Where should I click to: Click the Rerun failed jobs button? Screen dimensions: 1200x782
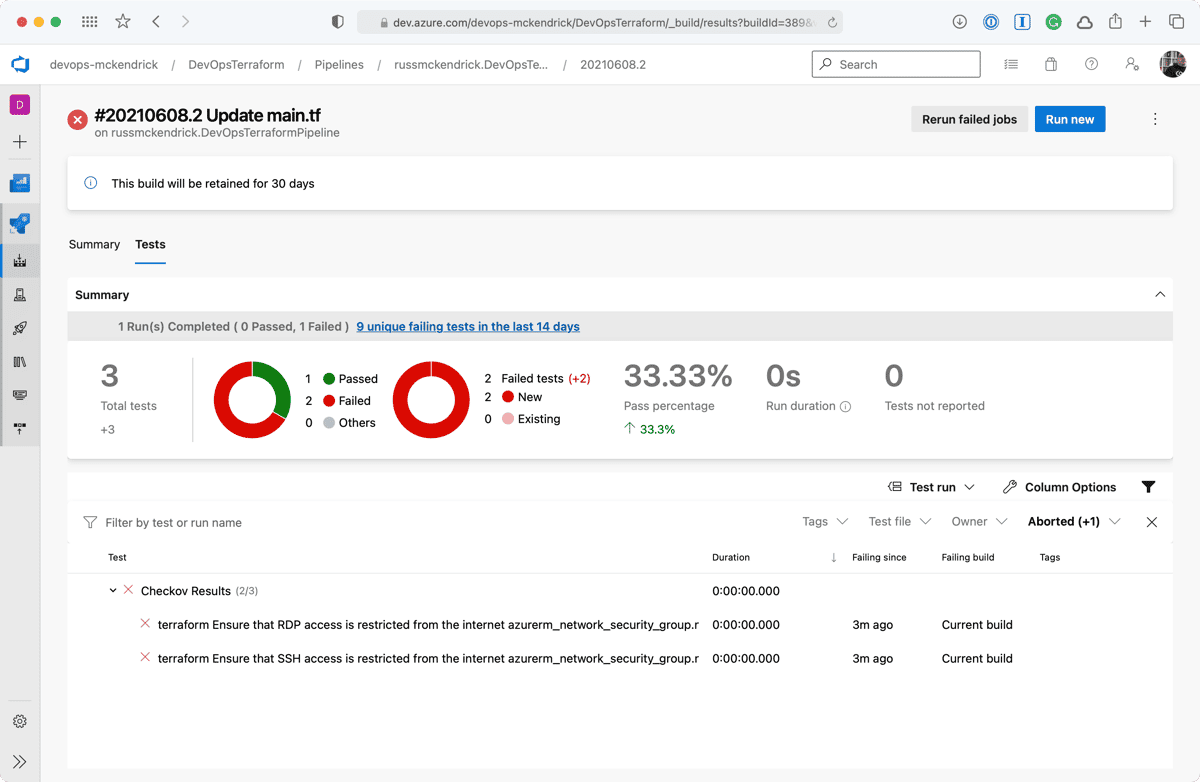point(969,119)
